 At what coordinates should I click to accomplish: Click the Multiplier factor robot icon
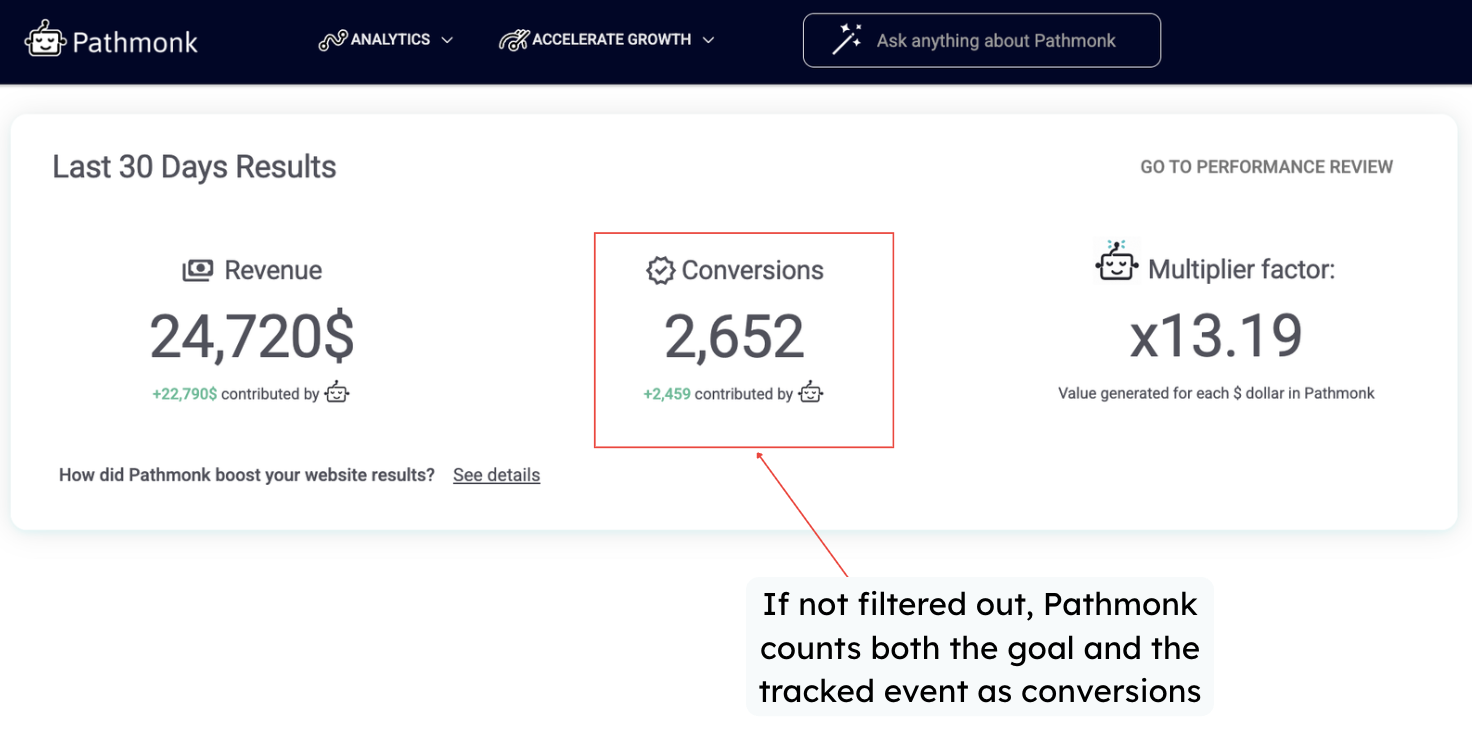(x=1117, y=262)
